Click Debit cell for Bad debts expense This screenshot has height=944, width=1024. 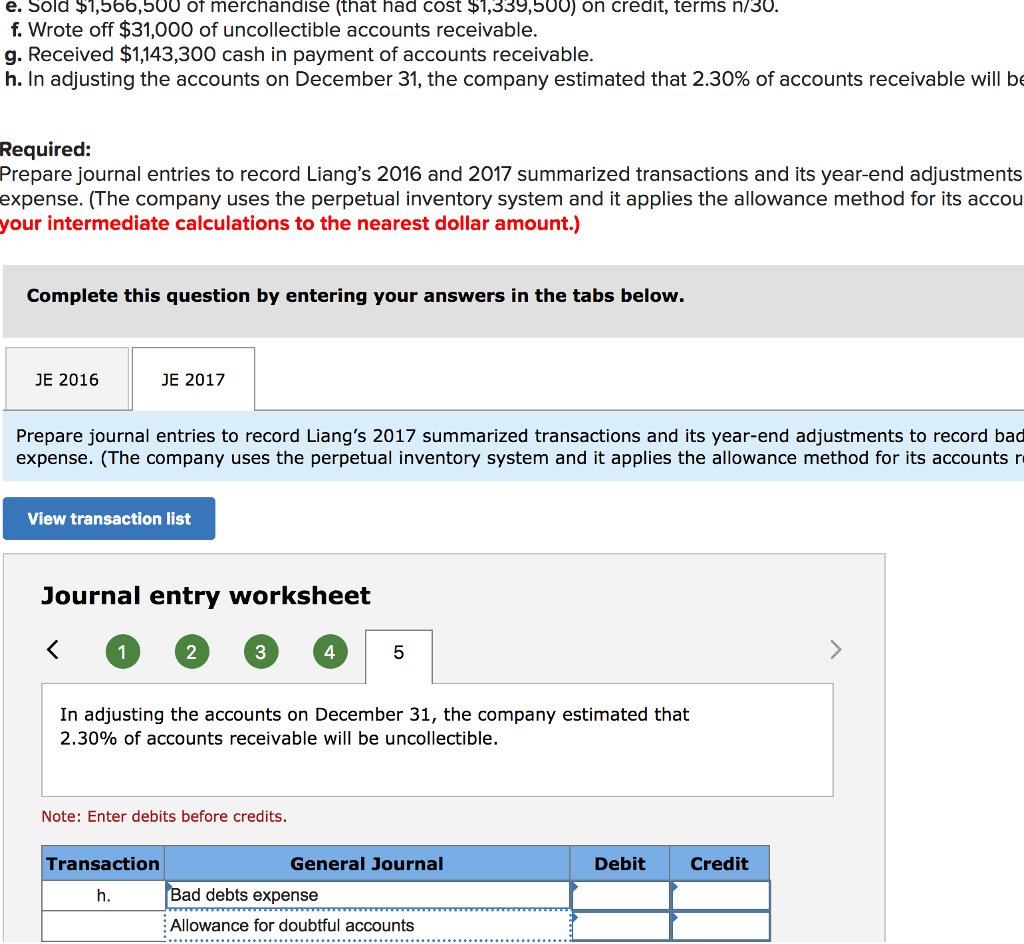(x=620, y=895)
